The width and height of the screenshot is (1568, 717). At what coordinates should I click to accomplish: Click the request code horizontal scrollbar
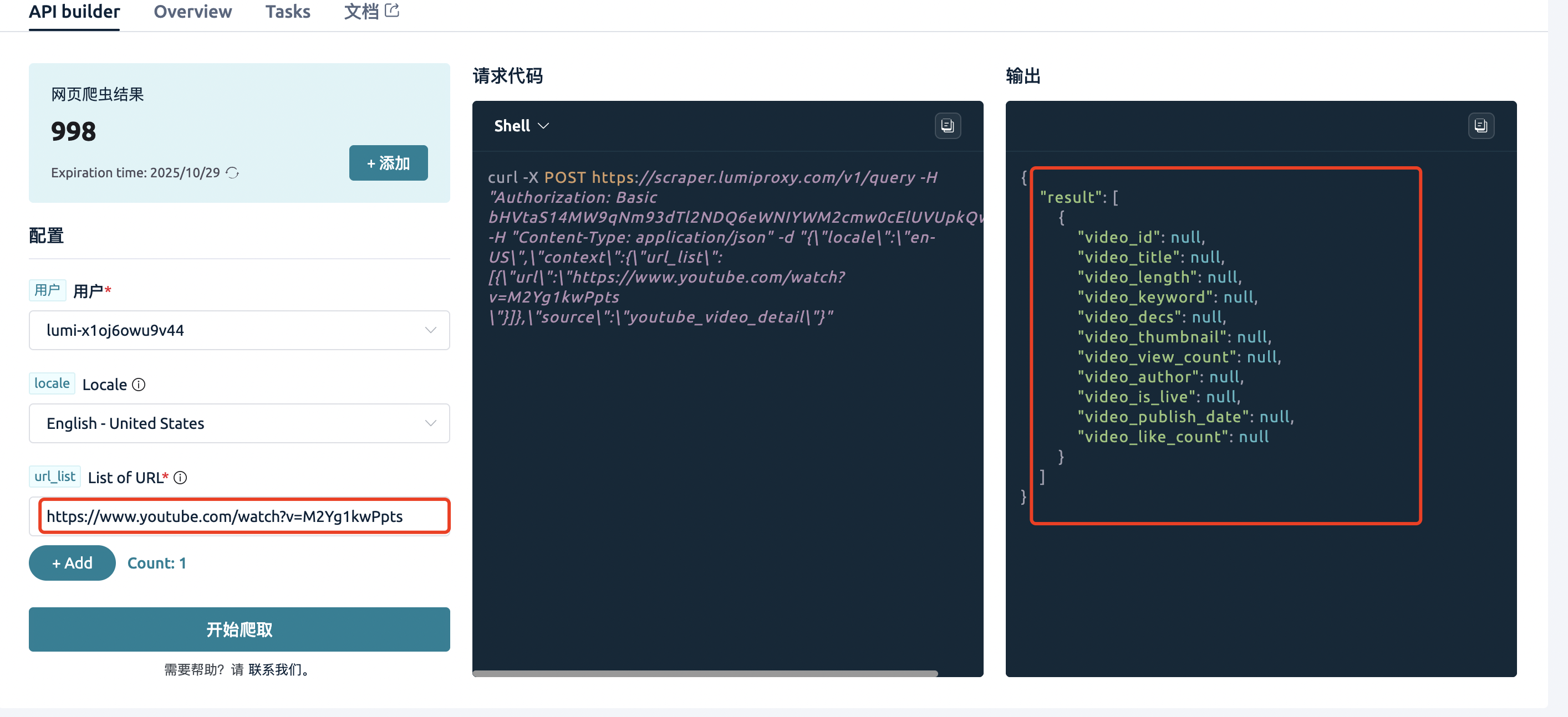[x=704, y=673]
